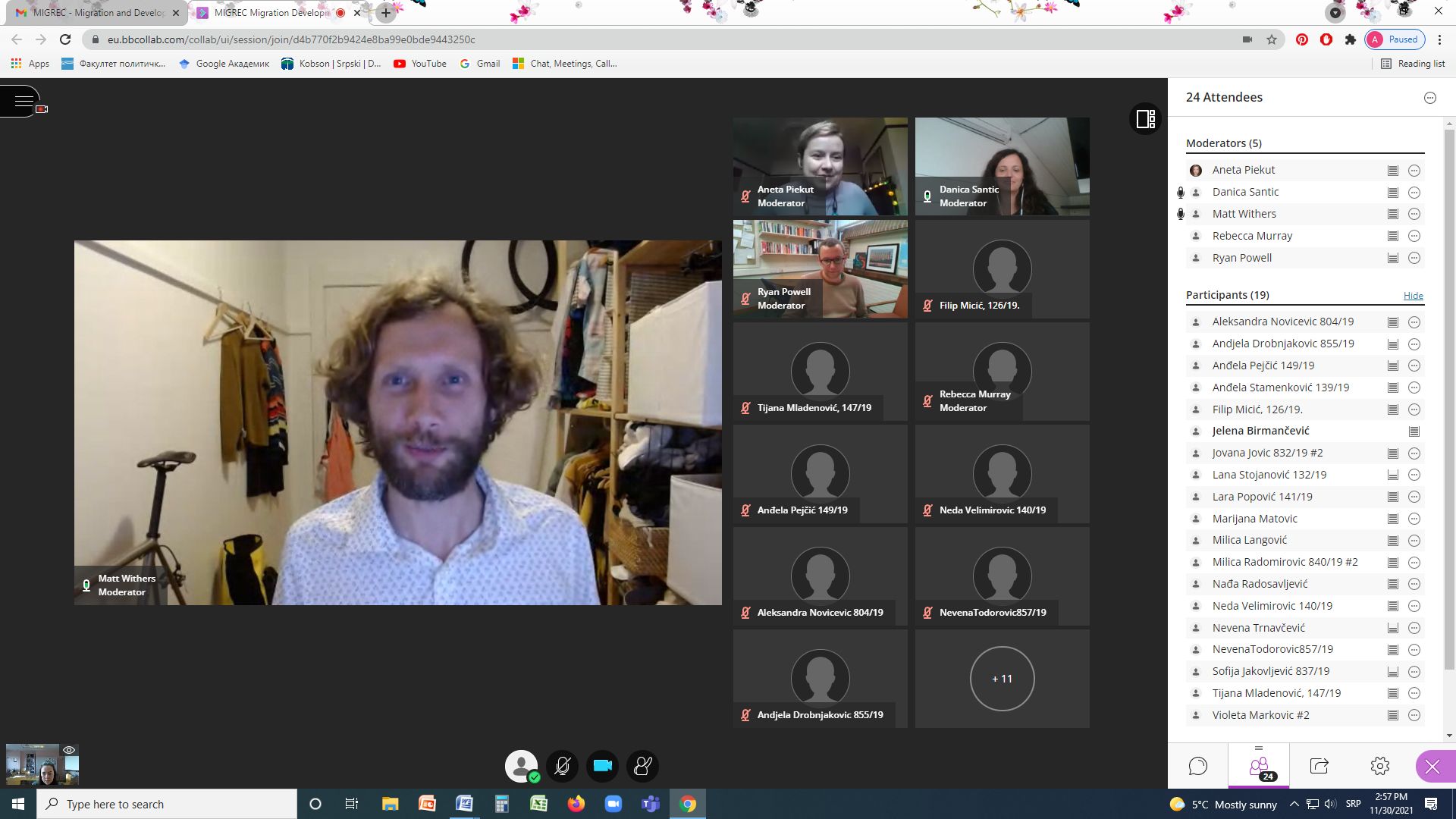
Task: Hide the Participants list
Action: pyautogui.click(x=1413, y=296)
